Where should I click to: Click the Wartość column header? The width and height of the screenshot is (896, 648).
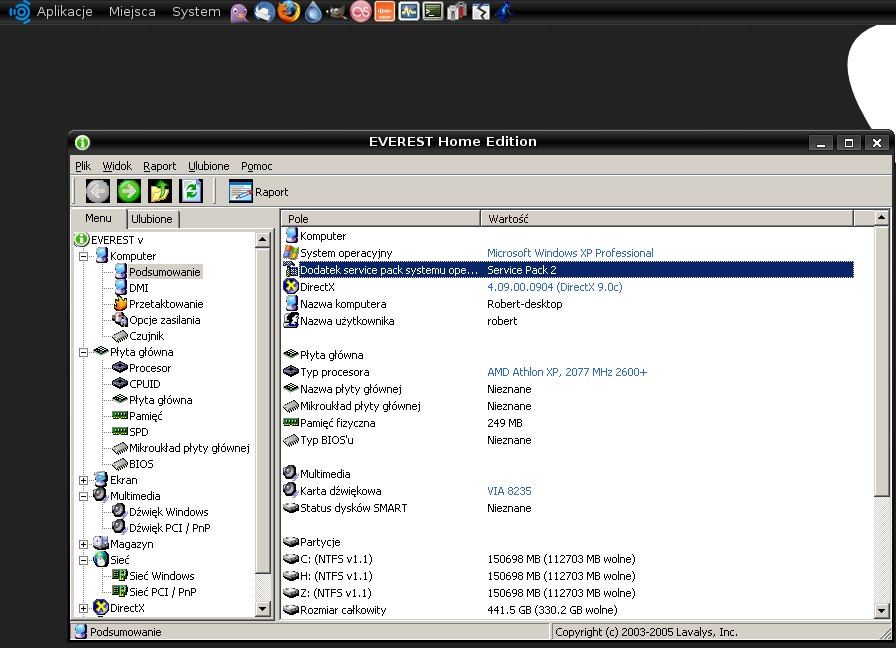(667, 218)
